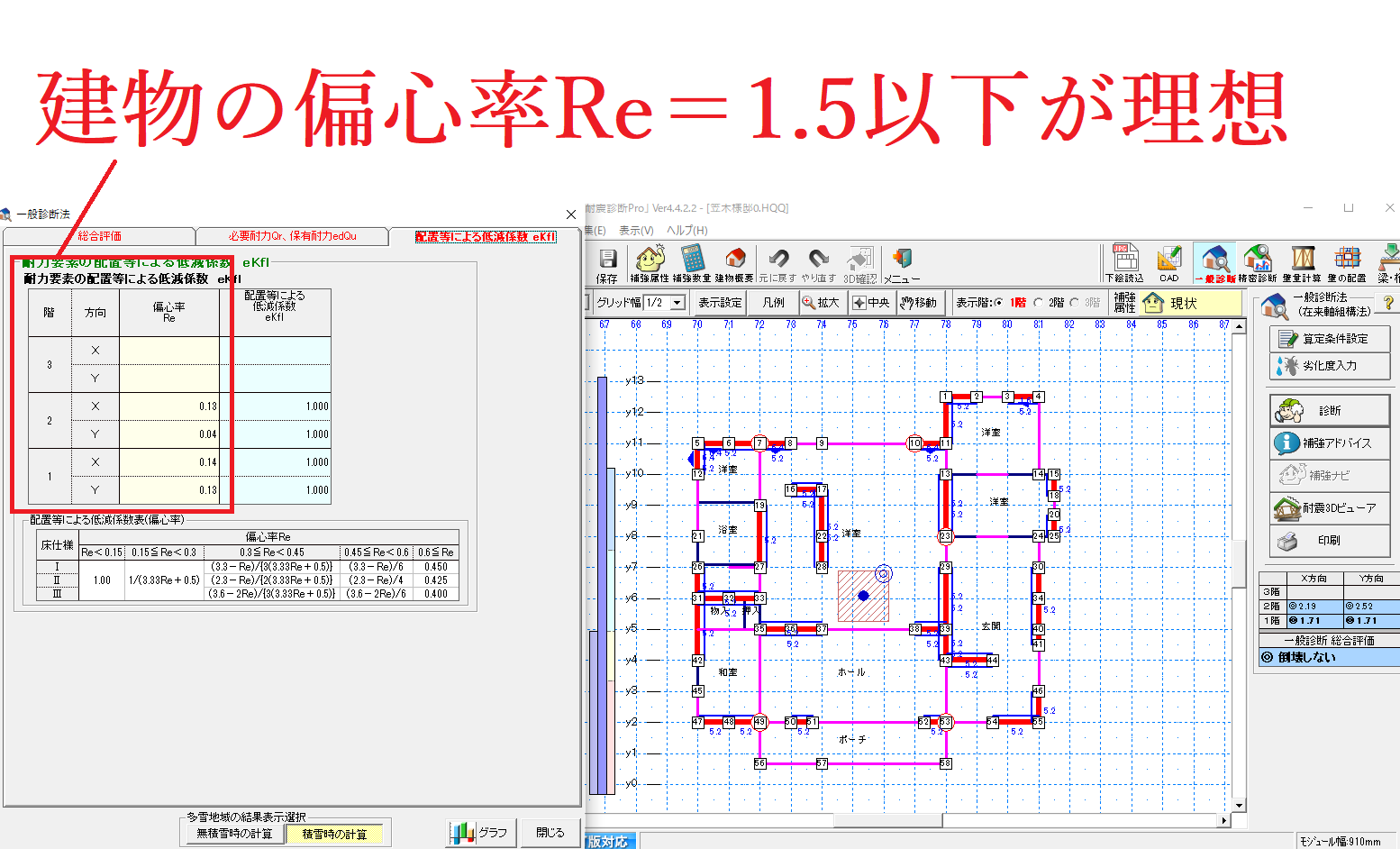
Task: Open the 補強数量 calculator tool
Action: (x=692, y=264)
